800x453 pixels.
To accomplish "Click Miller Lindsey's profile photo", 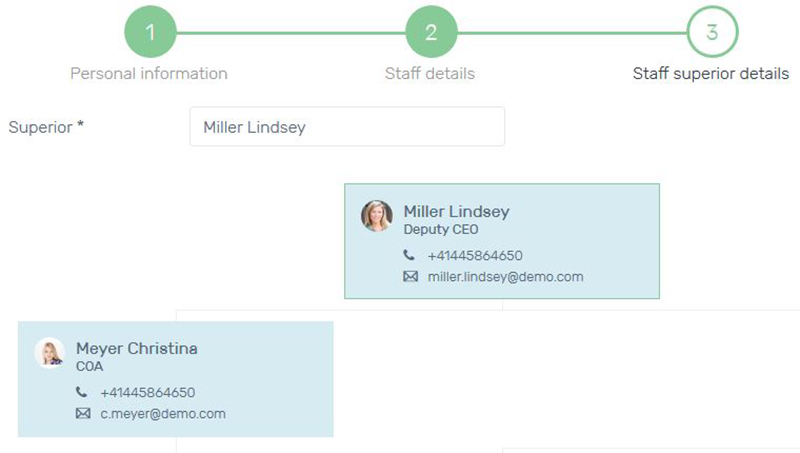I will click(x=377, y=216).
